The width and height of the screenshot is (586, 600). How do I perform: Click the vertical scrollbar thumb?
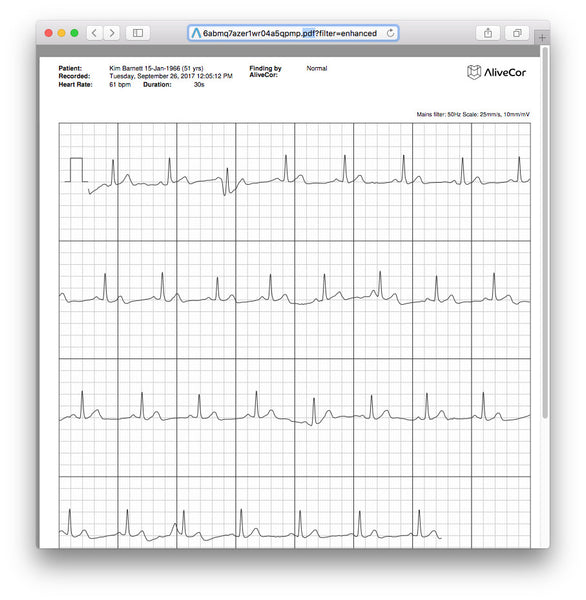click(x=545, y=232)
